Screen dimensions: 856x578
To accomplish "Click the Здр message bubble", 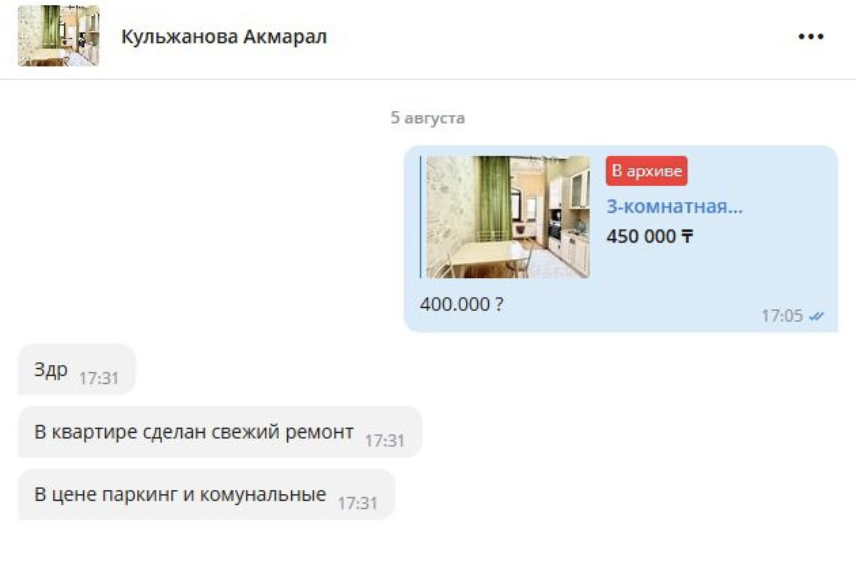I will pyautogui.click(x=76, y=370).
